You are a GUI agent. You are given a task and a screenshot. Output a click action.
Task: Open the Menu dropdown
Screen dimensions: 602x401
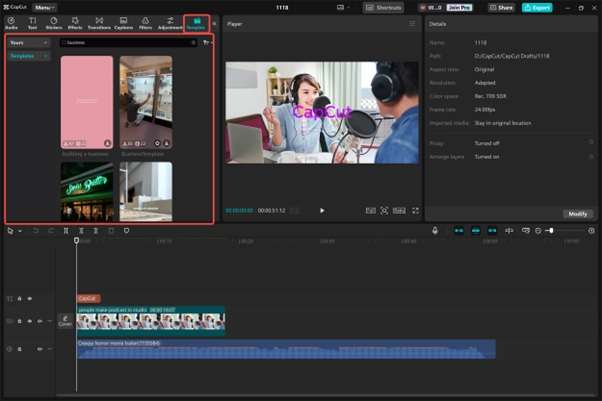45,7
